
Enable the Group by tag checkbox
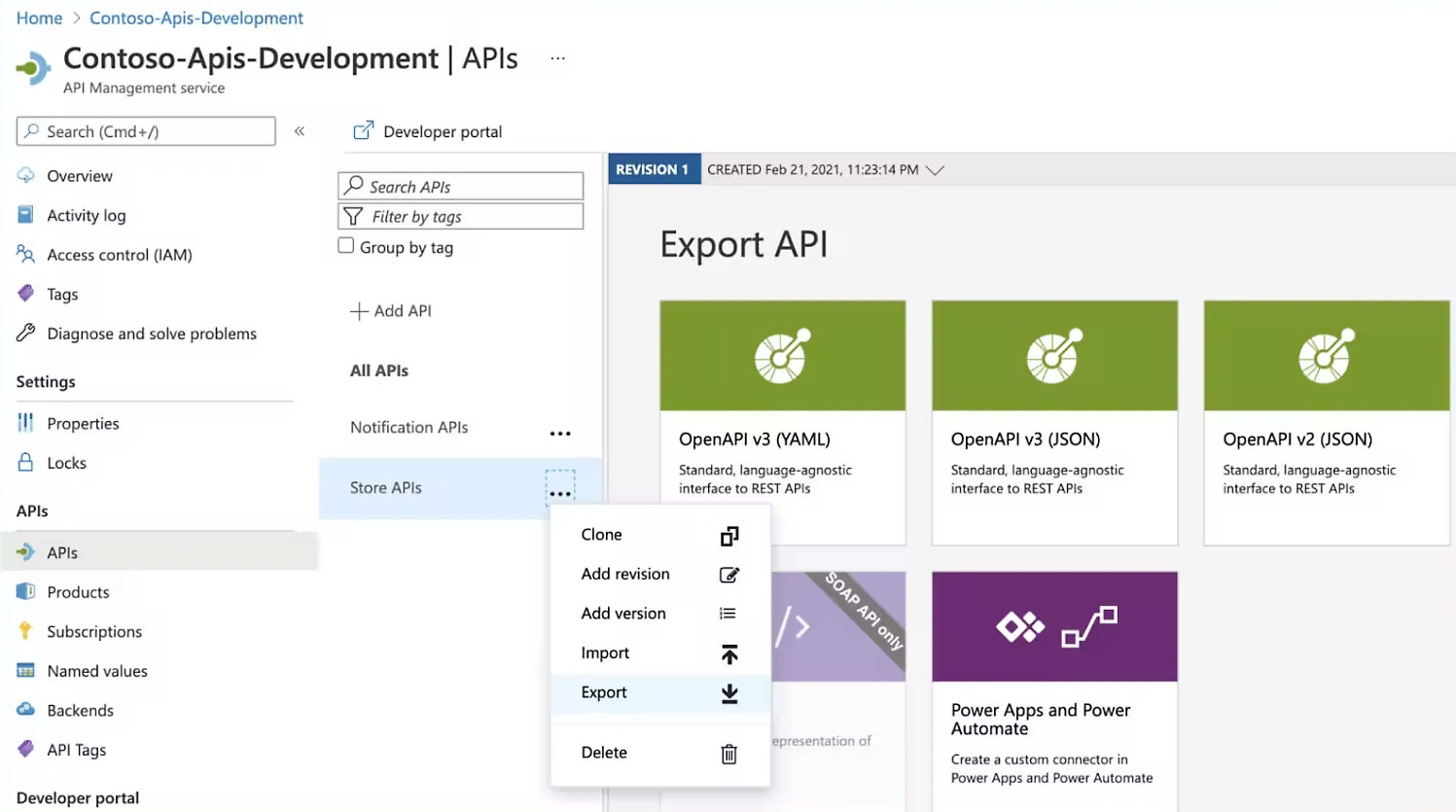346,246
